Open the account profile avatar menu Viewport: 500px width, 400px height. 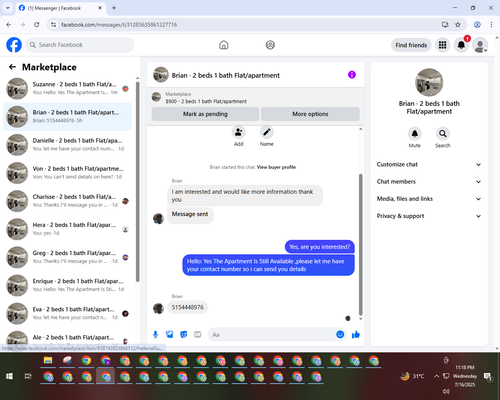click(480, 45)
